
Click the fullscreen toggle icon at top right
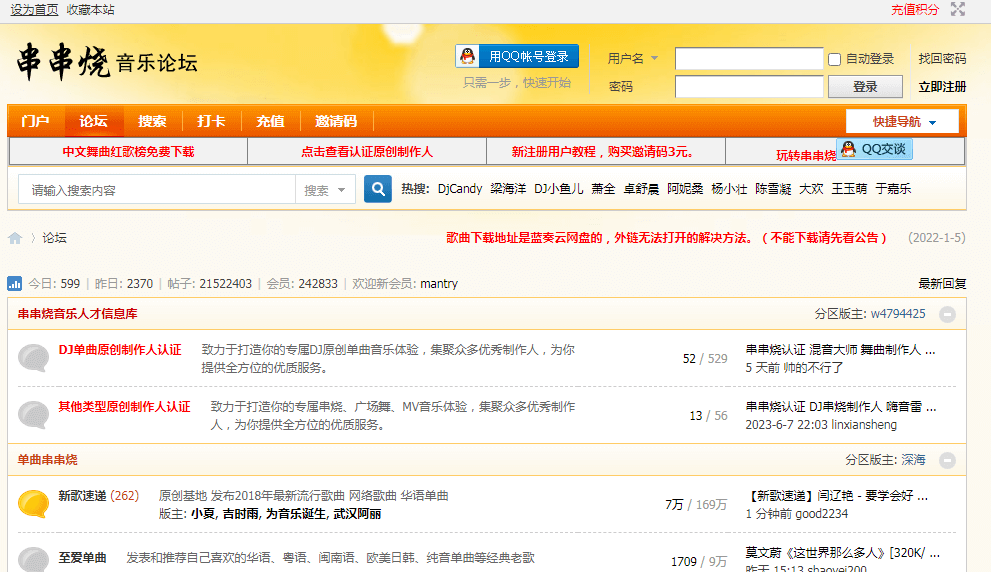958,10
